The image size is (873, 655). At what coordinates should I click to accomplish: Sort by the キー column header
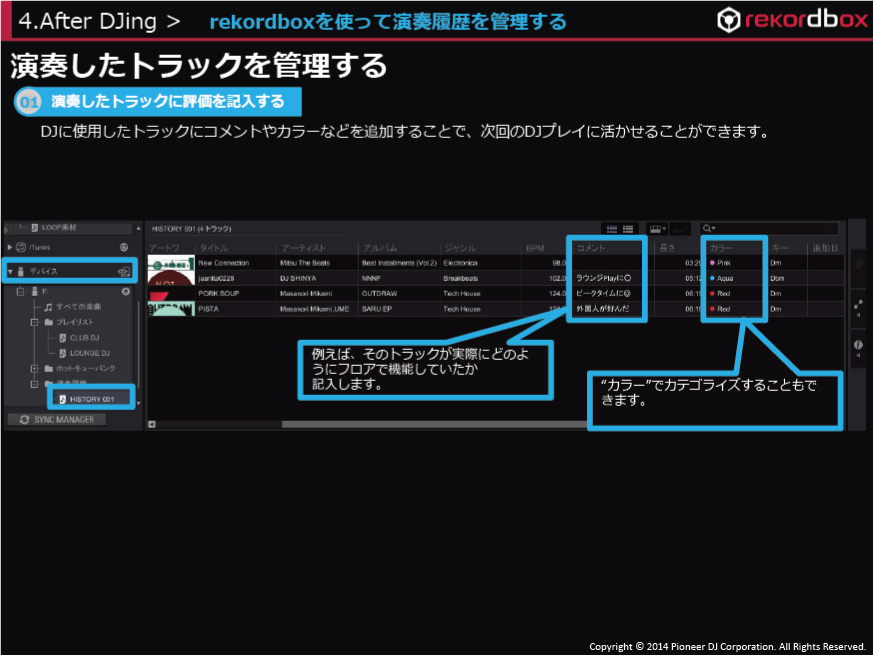(779, 248)
